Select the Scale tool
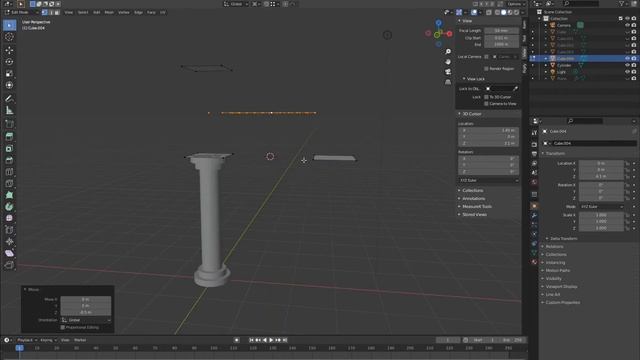The width and height of the screenshot is (640, 360). [x=9, y=73]
